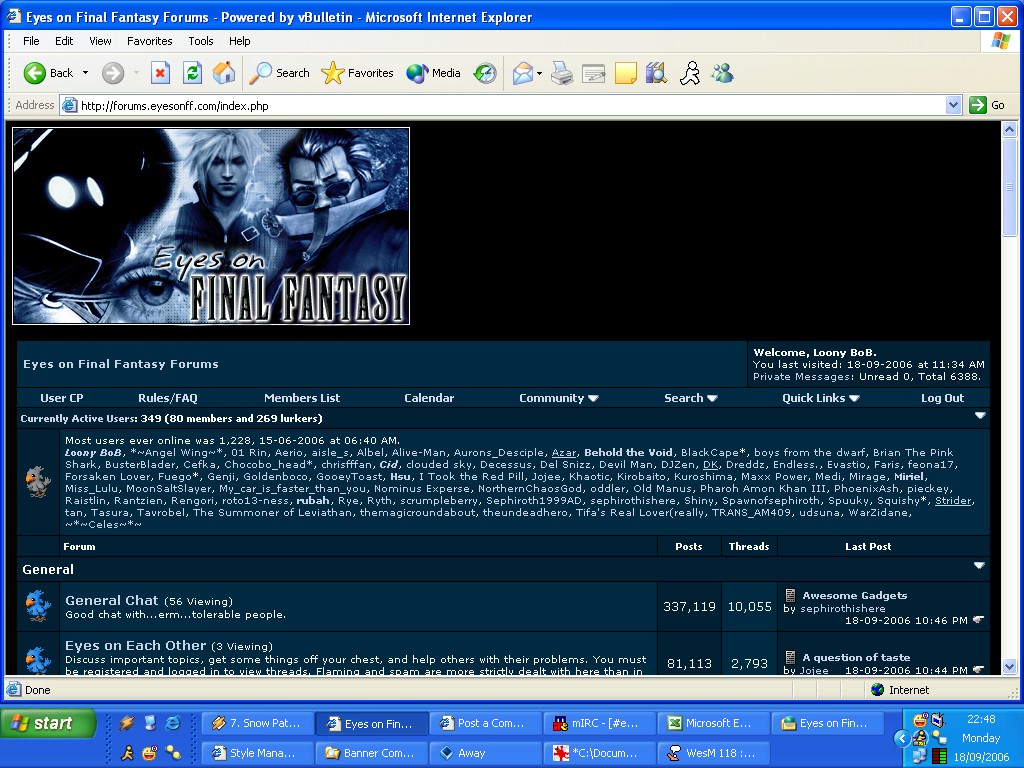Open the Tools menu
The width and height of the screenshot is (1024, 768).
(200, 40)
